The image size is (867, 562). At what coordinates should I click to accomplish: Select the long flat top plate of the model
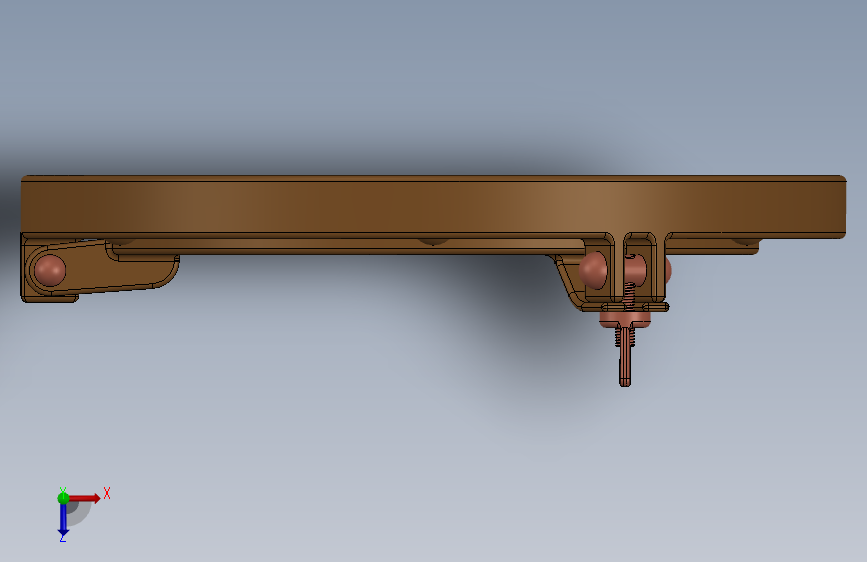pyautogui.click(x=434, y=207)
